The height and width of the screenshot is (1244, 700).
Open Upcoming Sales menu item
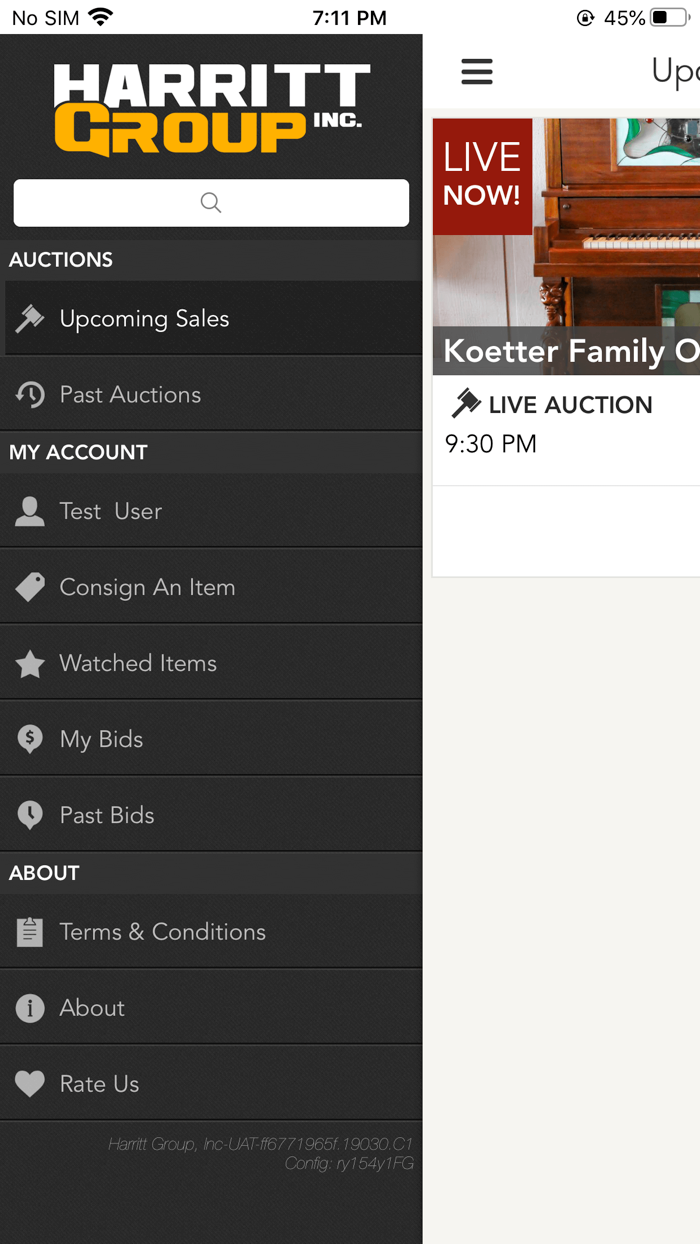(144, 319)
